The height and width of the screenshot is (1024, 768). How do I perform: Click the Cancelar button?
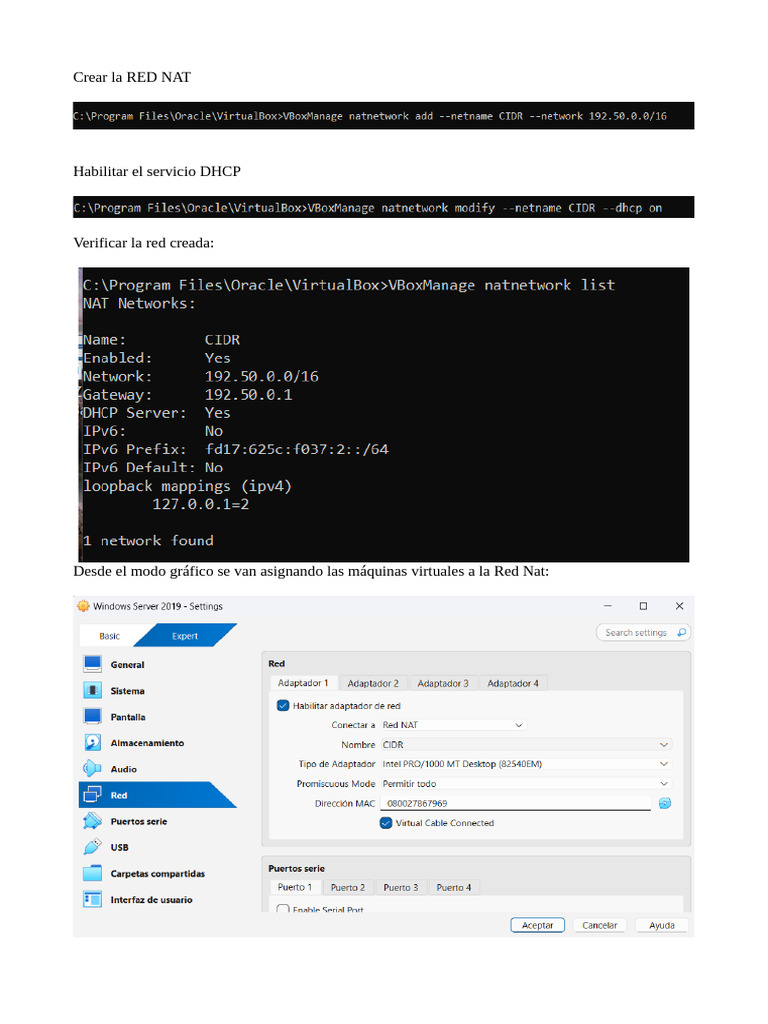pyautogui.click(x=600, y=925)
